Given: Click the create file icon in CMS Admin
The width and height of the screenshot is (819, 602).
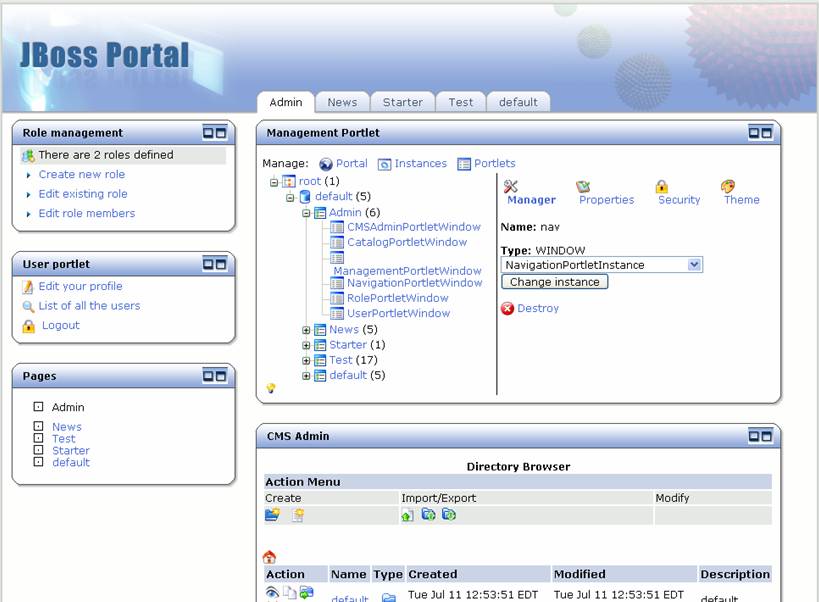Looking at the screenshot, I should tap(298, 515).
